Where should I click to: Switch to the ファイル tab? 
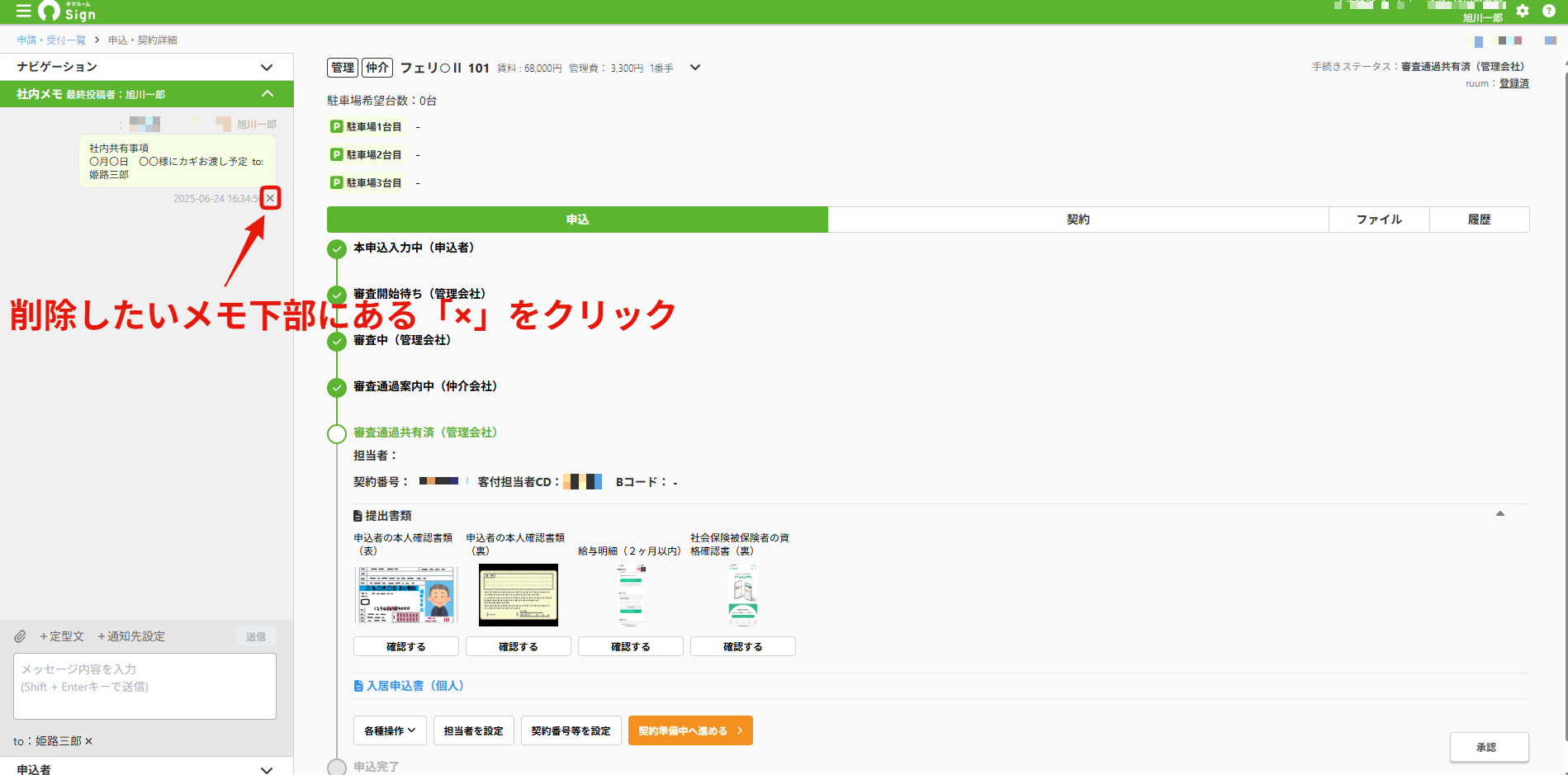tap(1379, 220)
